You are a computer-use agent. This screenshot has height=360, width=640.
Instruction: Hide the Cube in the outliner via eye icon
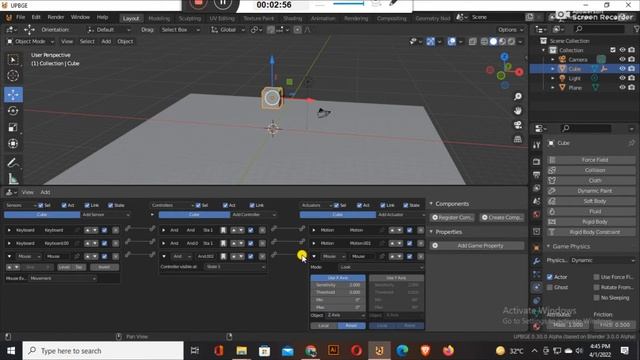tap(622, 69)
